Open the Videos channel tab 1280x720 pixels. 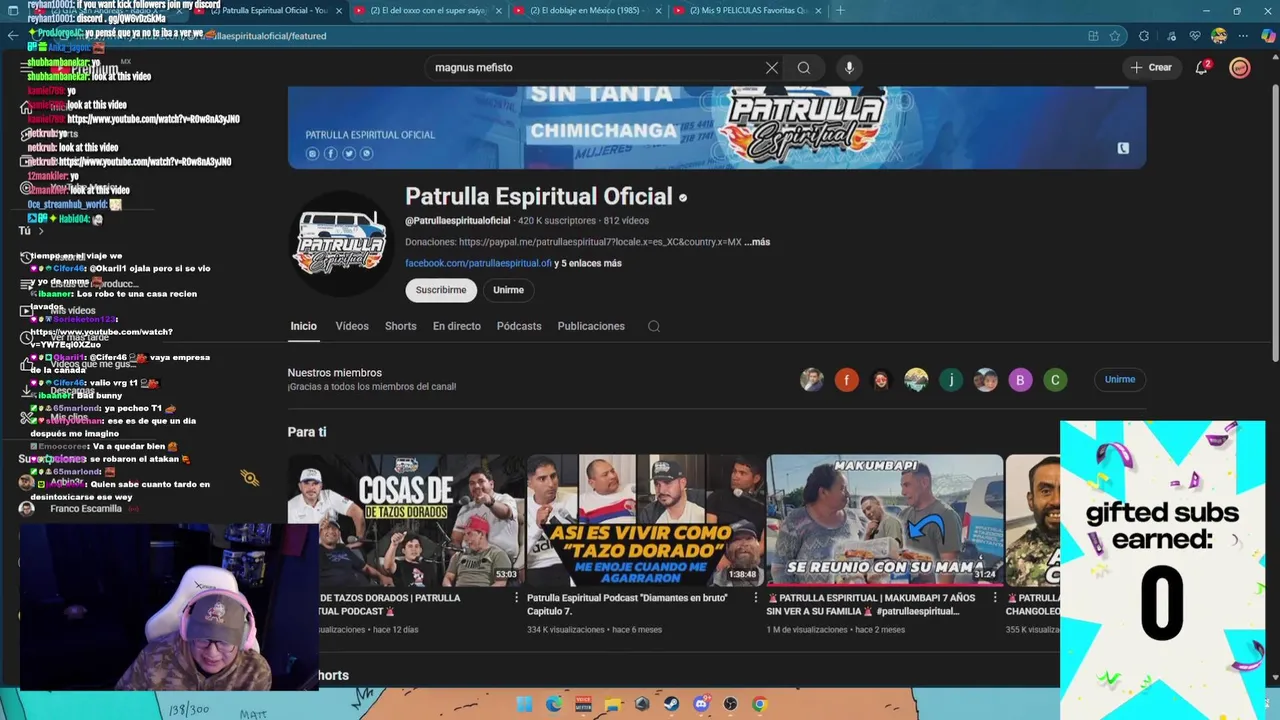pos(352,326)
